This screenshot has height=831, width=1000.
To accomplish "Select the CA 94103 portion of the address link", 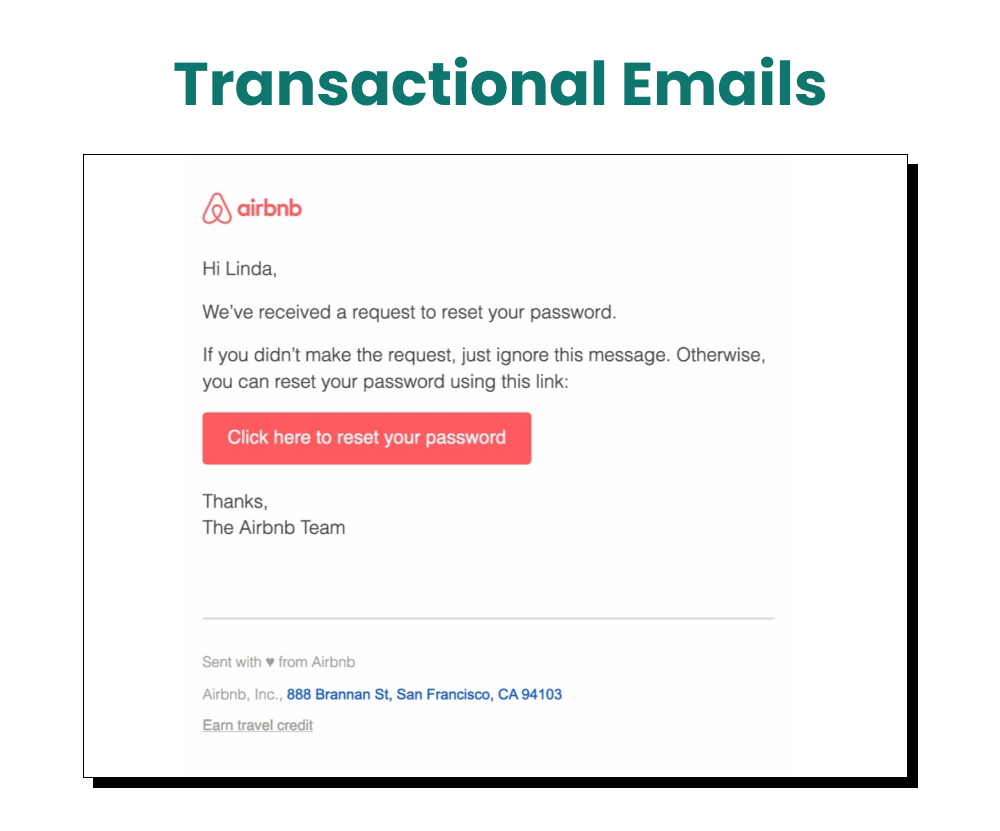I will [538, 694].
